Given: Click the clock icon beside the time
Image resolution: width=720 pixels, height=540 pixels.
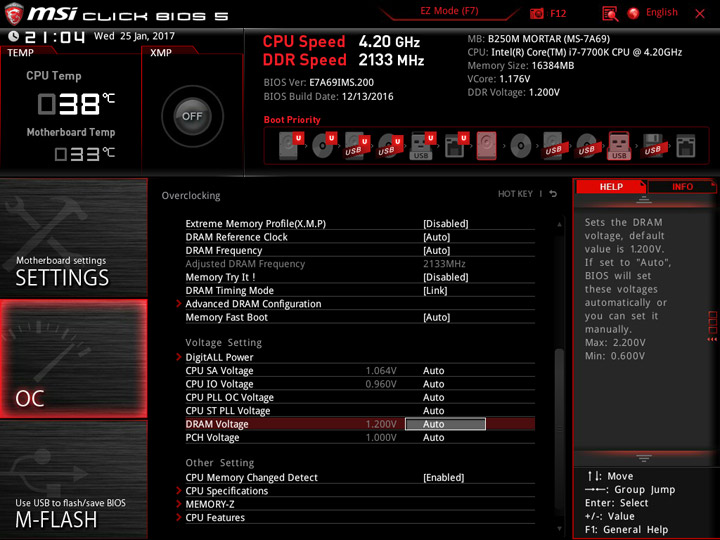Looking at the screenshot, I should tap(13, 36).
